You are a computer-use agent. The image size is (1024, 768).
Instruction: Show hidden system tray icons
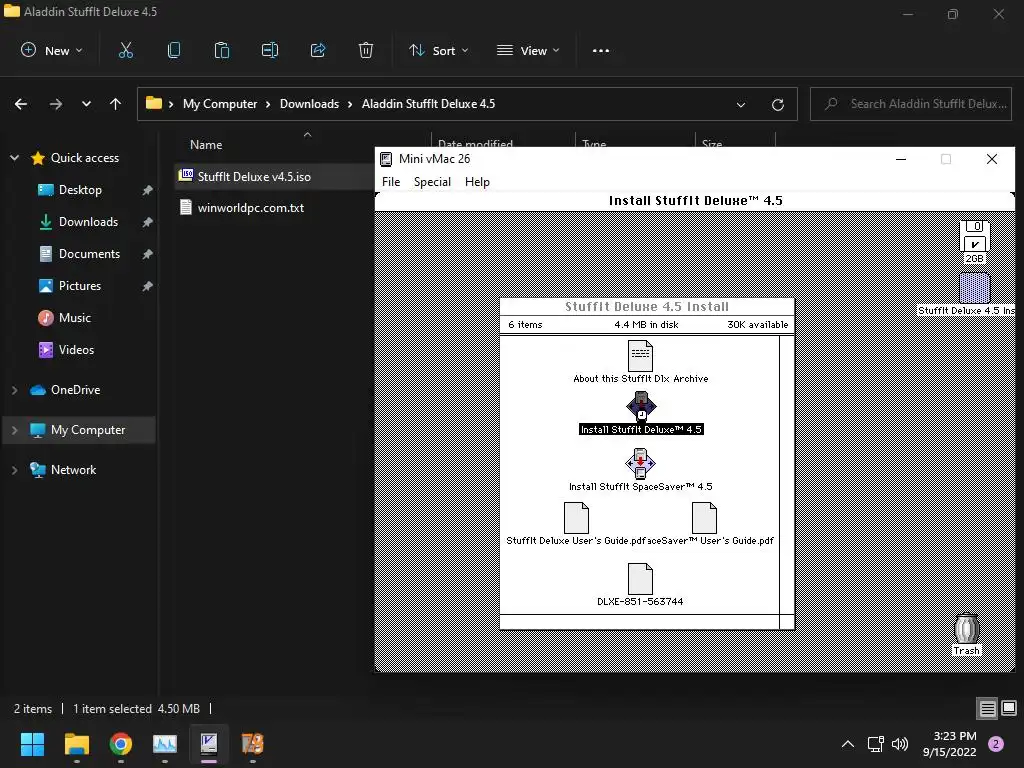click(848, 744)
